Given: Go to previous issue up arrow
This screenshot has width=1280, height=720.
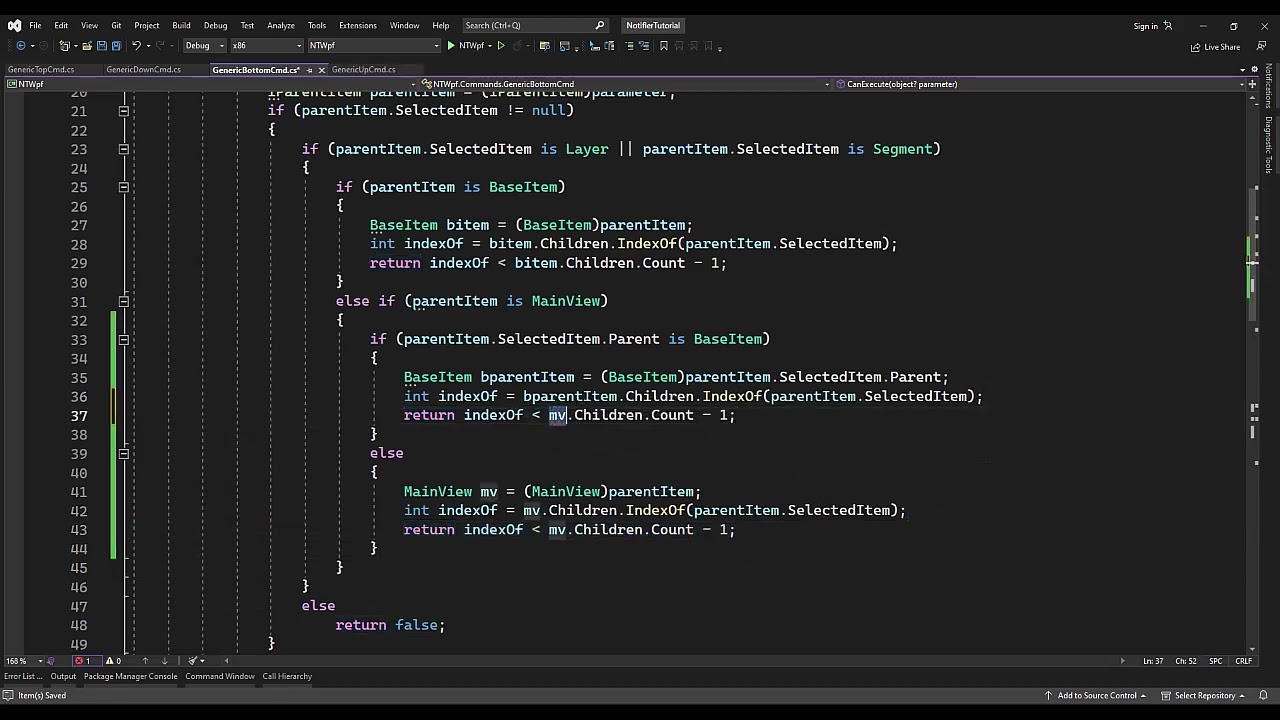Looking at the screenshot, I should point(145,661).
